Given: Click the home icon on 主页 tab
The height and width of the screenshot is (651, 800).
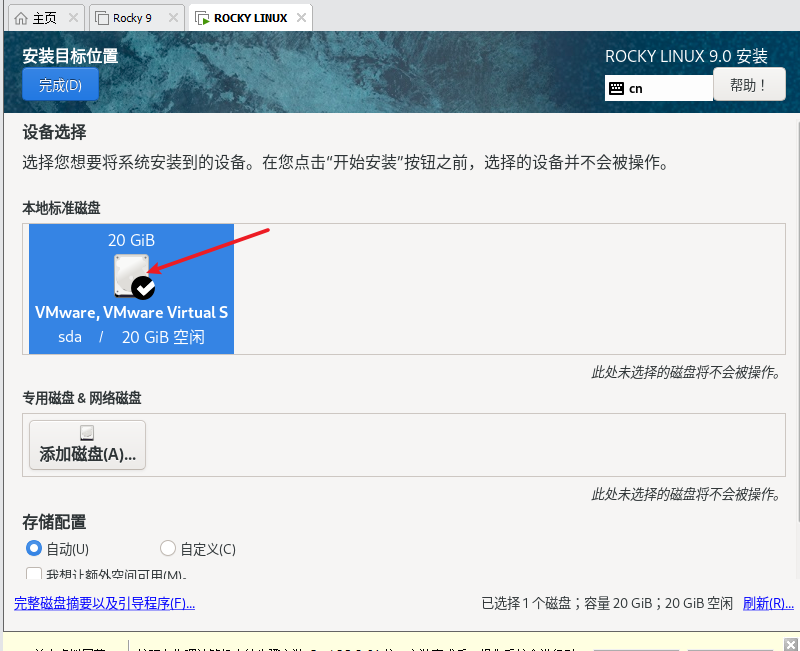Looking at the screenshot, I should coord(21,18).
